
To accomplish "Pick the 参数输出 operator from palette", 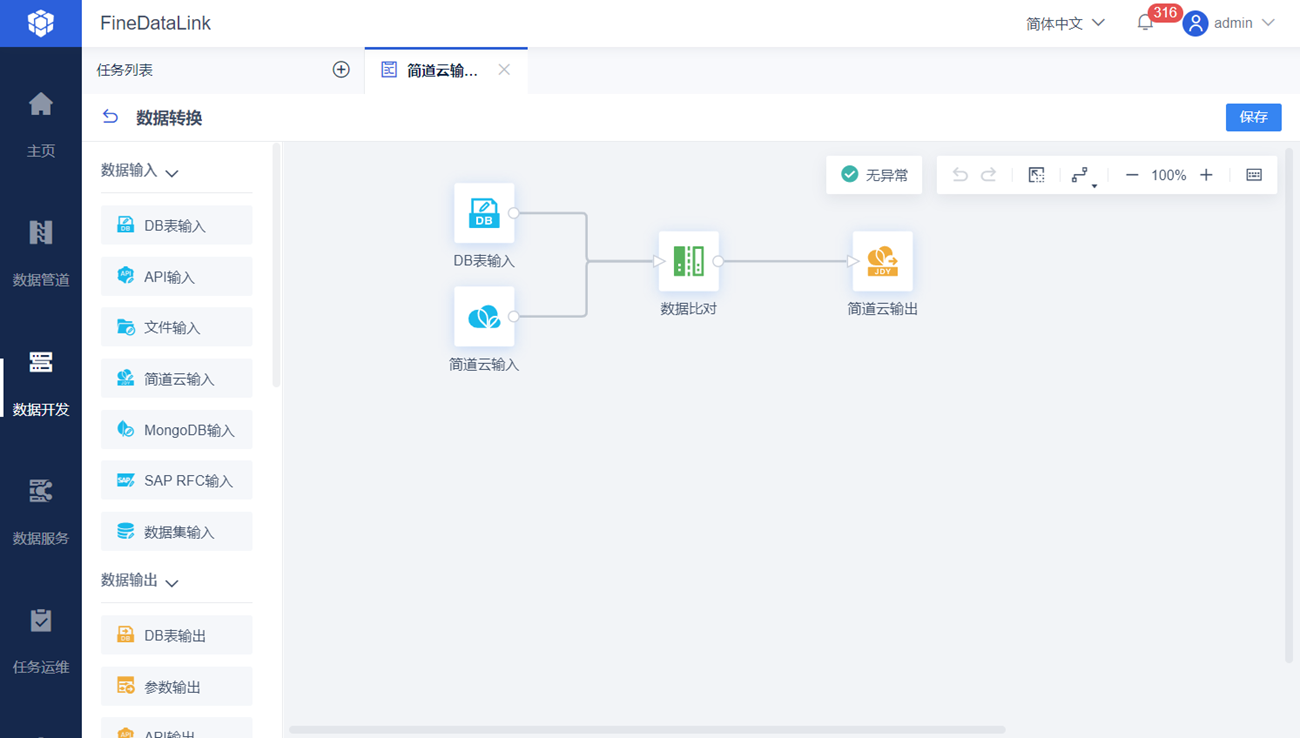I will (x=176, y=687).
